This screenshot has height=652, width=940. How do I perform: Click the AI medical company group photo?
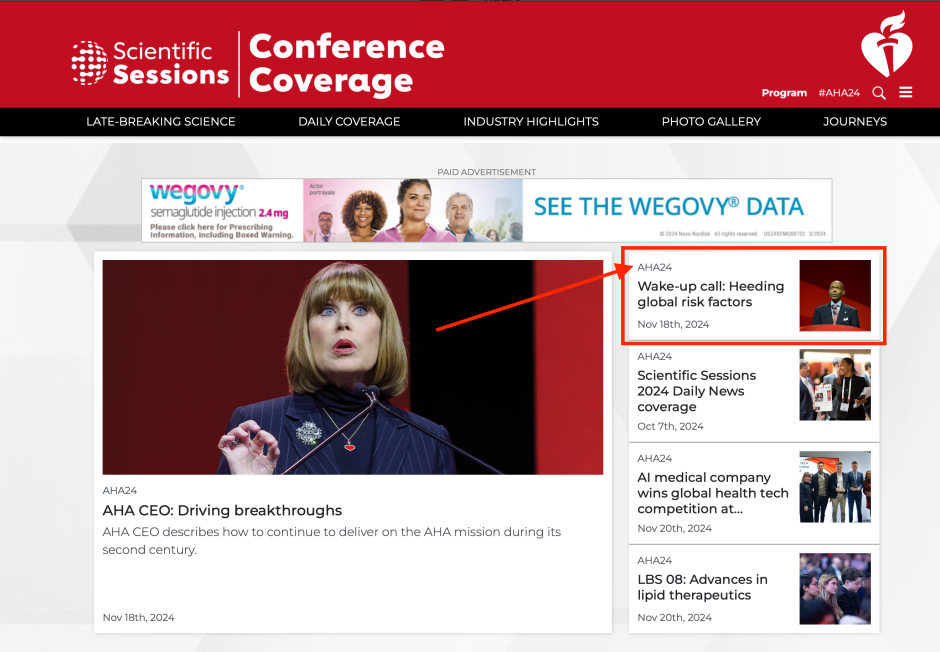[835, 487]
